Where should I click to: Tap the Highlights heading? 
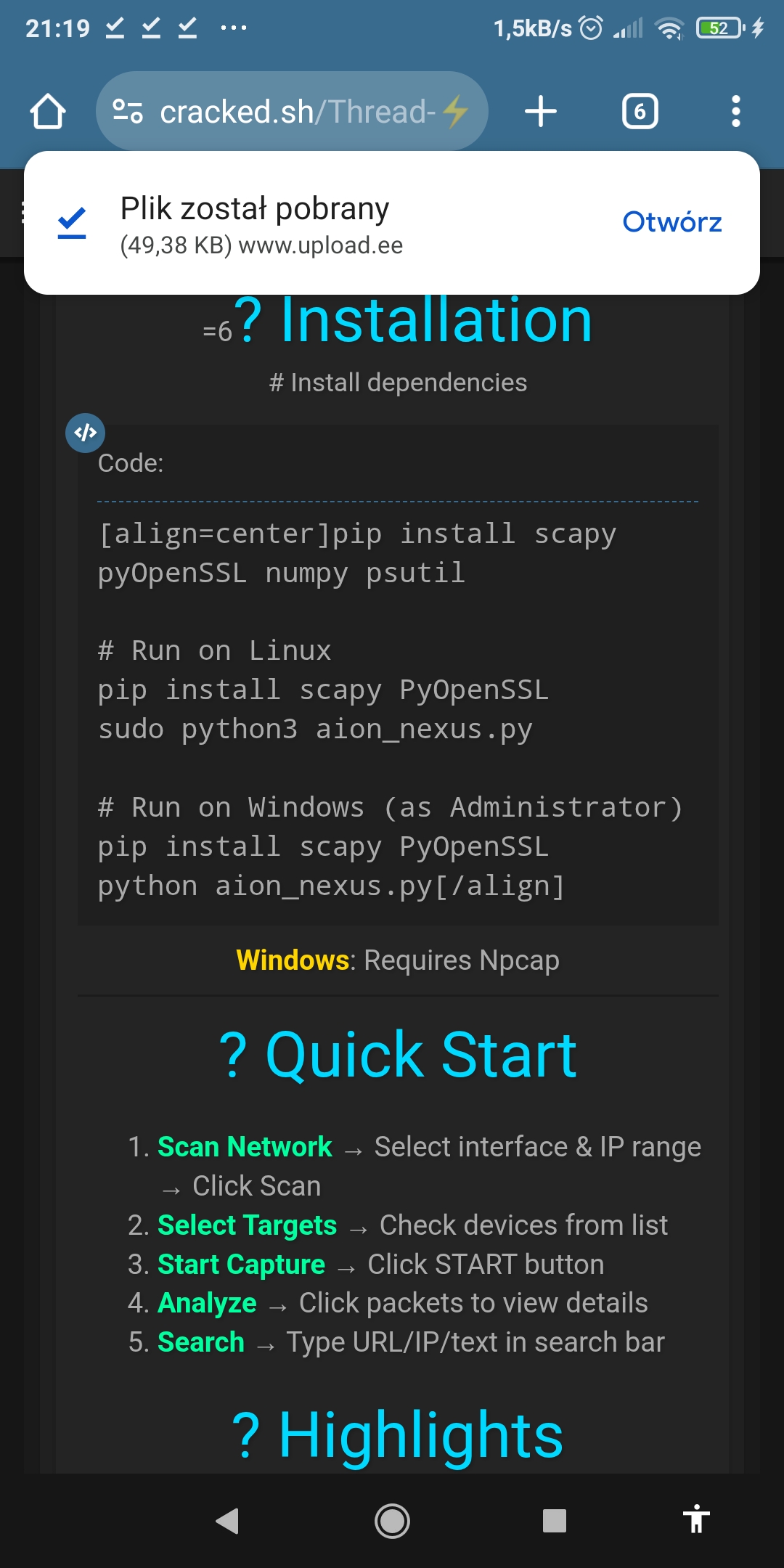[x=398, y=1435]
